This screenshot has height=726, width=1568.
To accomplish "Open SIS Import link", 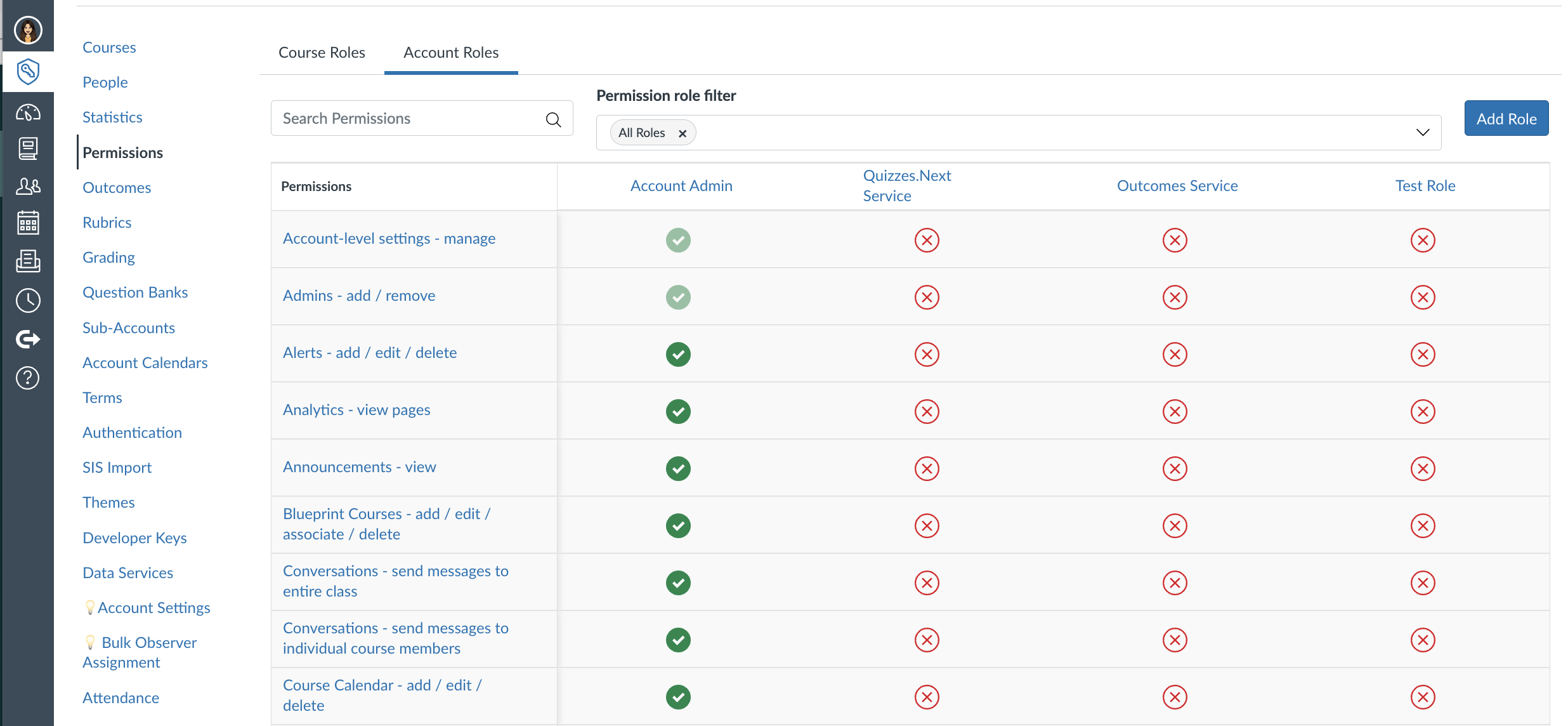I will [x=117, y=468].
